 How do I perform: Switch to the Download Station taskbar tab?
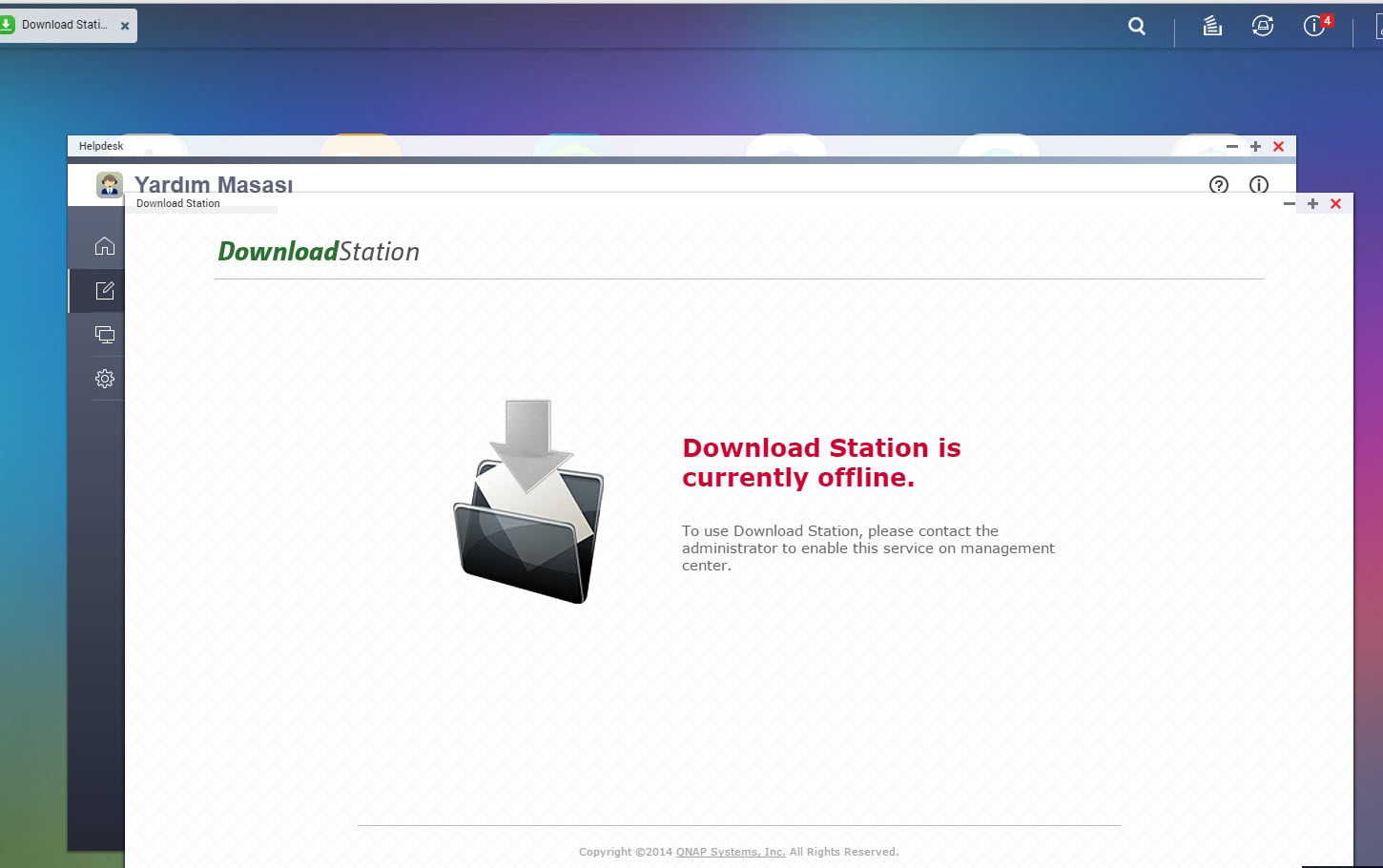pyautogui.click(x=64, y=26)
